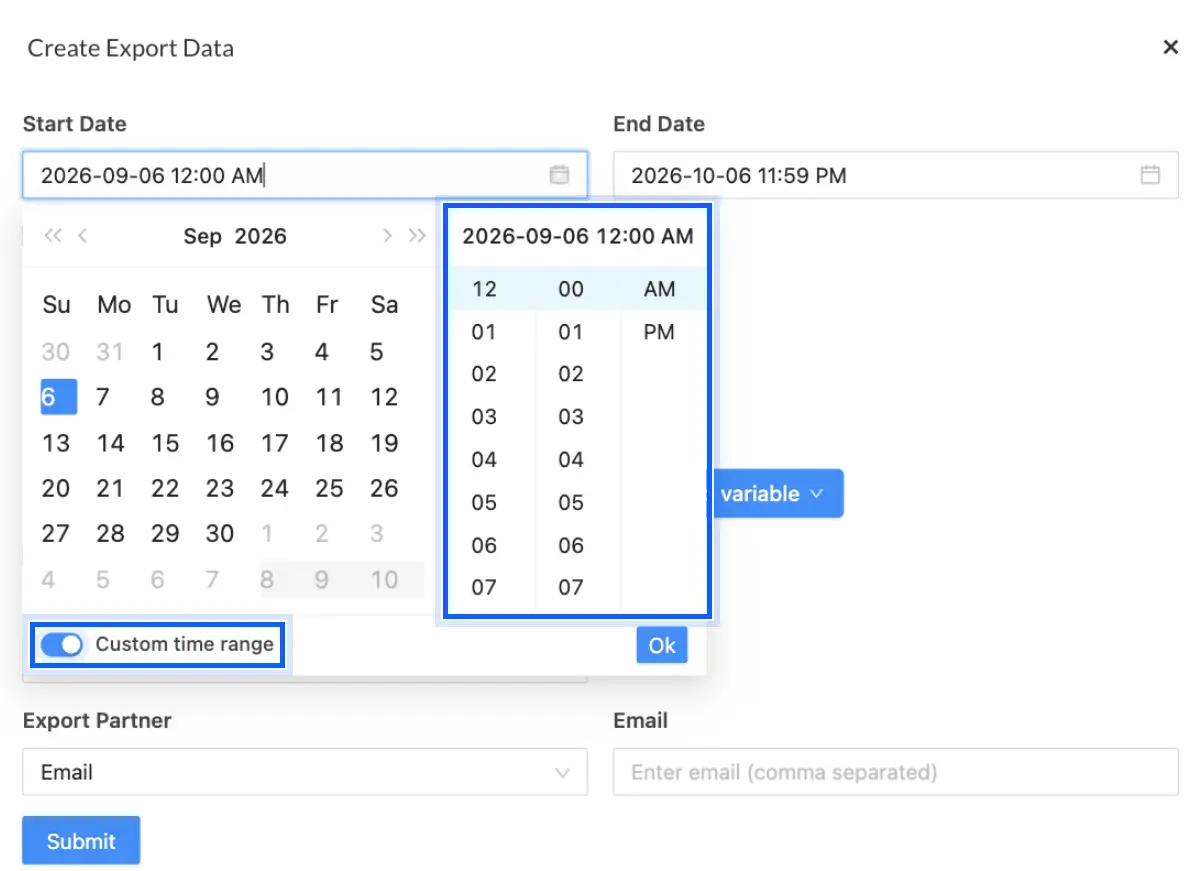
Task: Pick September 18 in the calendar
Action: pos(329,443)
